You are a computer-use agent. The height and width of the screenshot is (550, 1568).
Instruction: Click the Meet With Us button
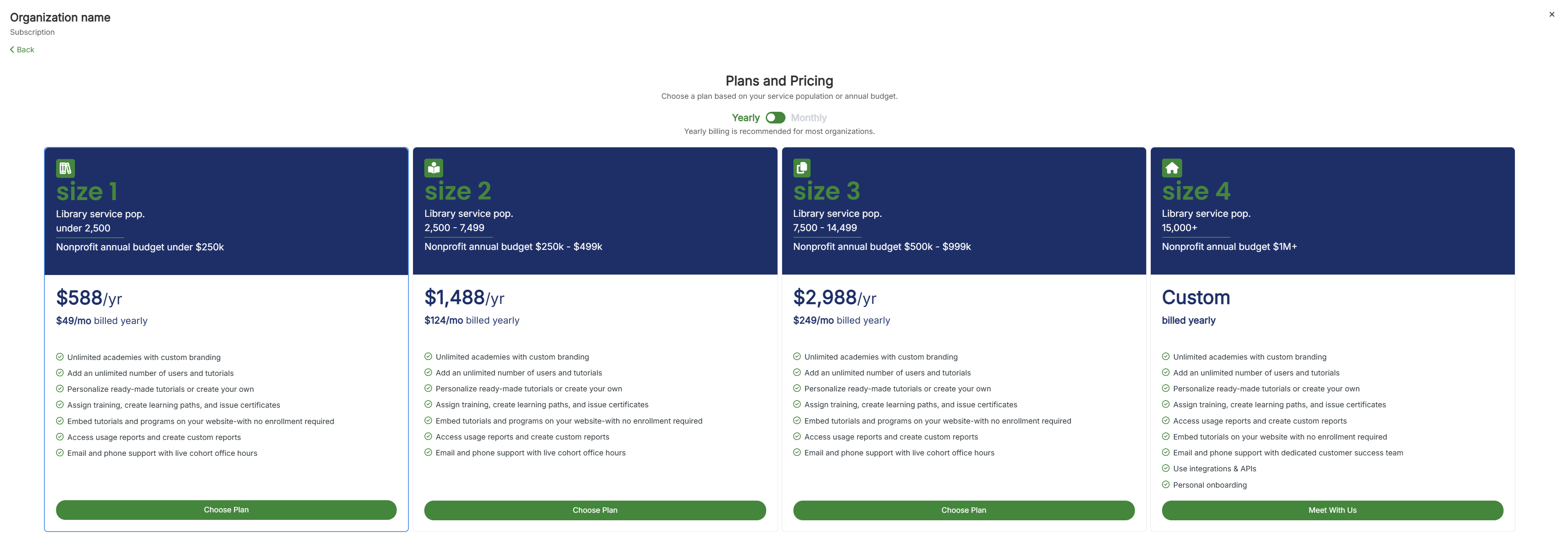coord(1332,510)
